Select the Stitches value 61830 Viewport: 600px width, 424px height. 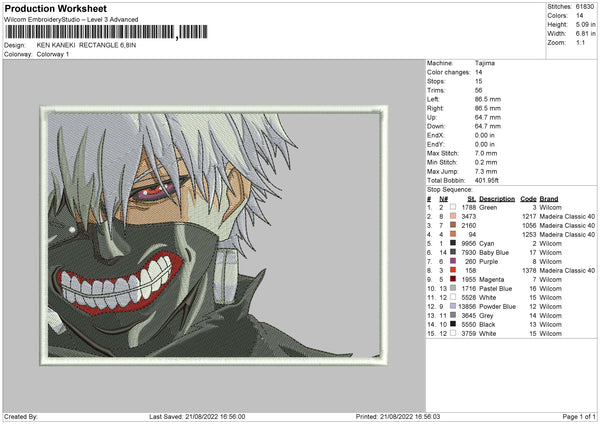pyautogui.click(x=585, y=7)
